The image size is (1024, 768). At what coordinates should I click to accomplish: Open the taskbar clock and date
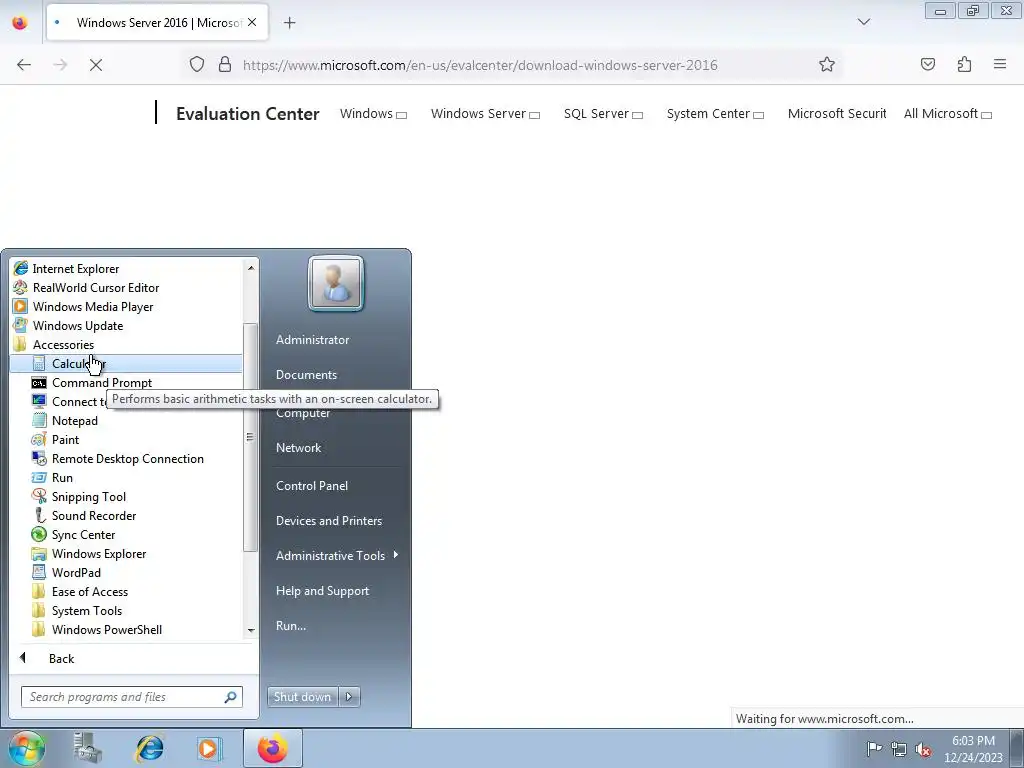(x=973, y=749)
